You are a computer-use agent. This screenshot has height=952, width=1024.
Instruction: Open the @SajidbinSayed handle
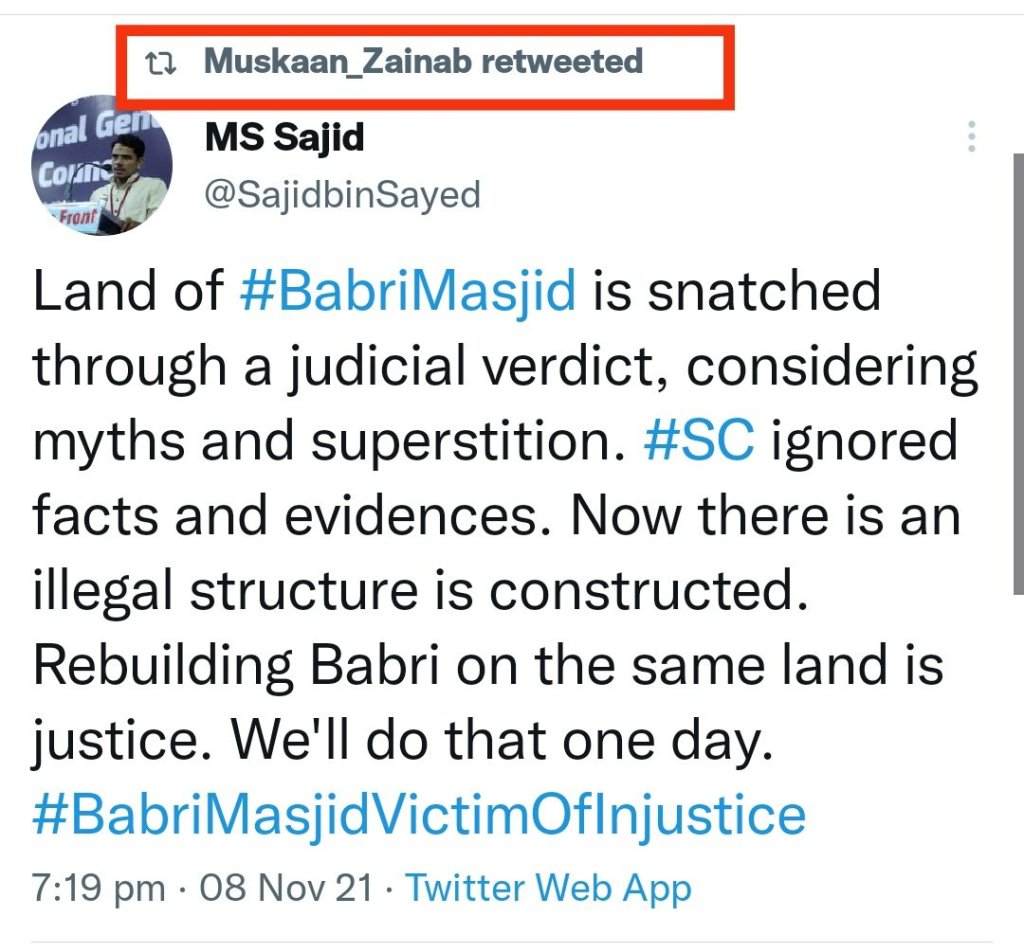[342, 194]
